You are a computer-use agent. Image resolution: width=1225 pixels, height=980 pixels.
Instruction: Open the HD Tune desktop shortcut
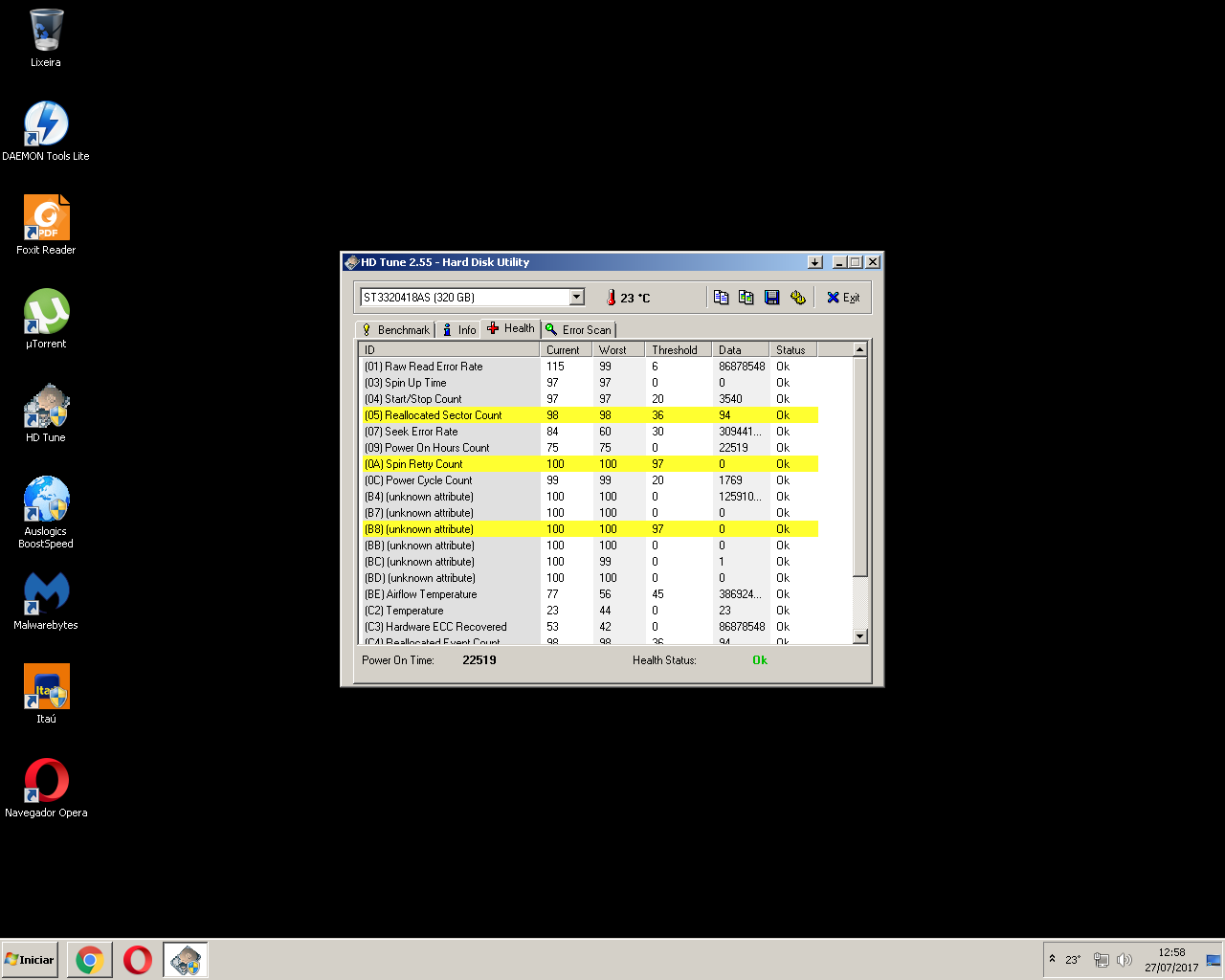coord(46,412)
